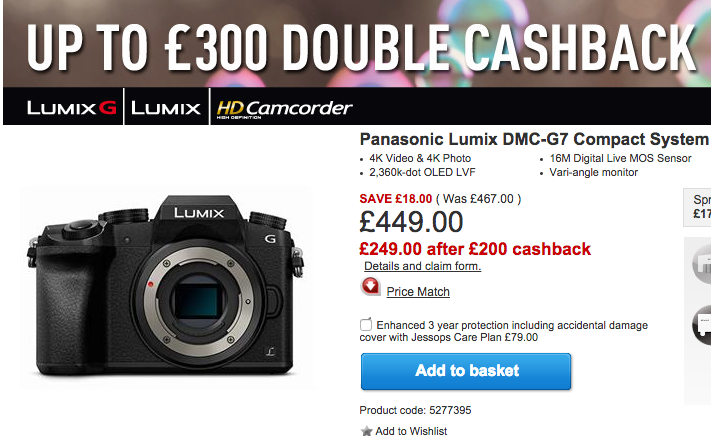711x436 pixels.
Task: Click the Lumix G7 camera product image
Action: pyautogui.click(x=166, y=287)
